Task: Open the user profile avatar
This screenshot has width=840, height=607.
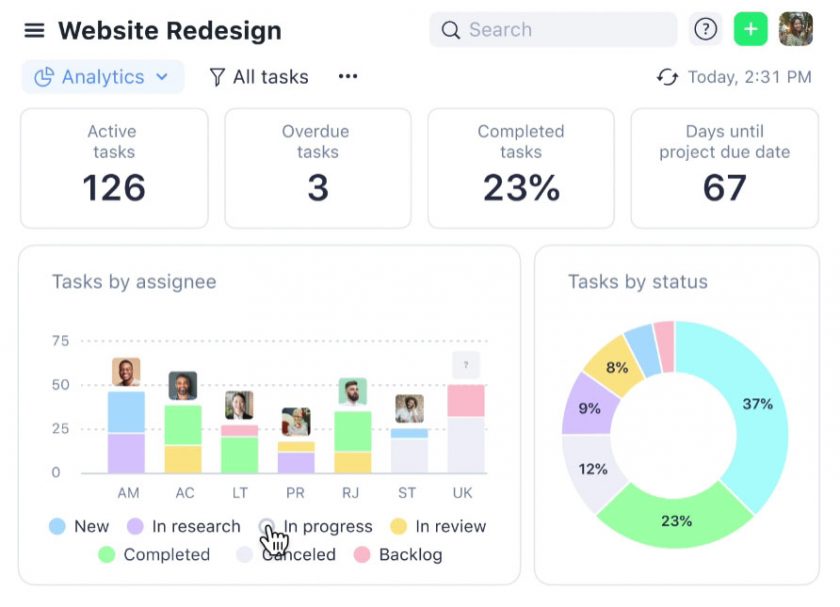Action: 796,30
